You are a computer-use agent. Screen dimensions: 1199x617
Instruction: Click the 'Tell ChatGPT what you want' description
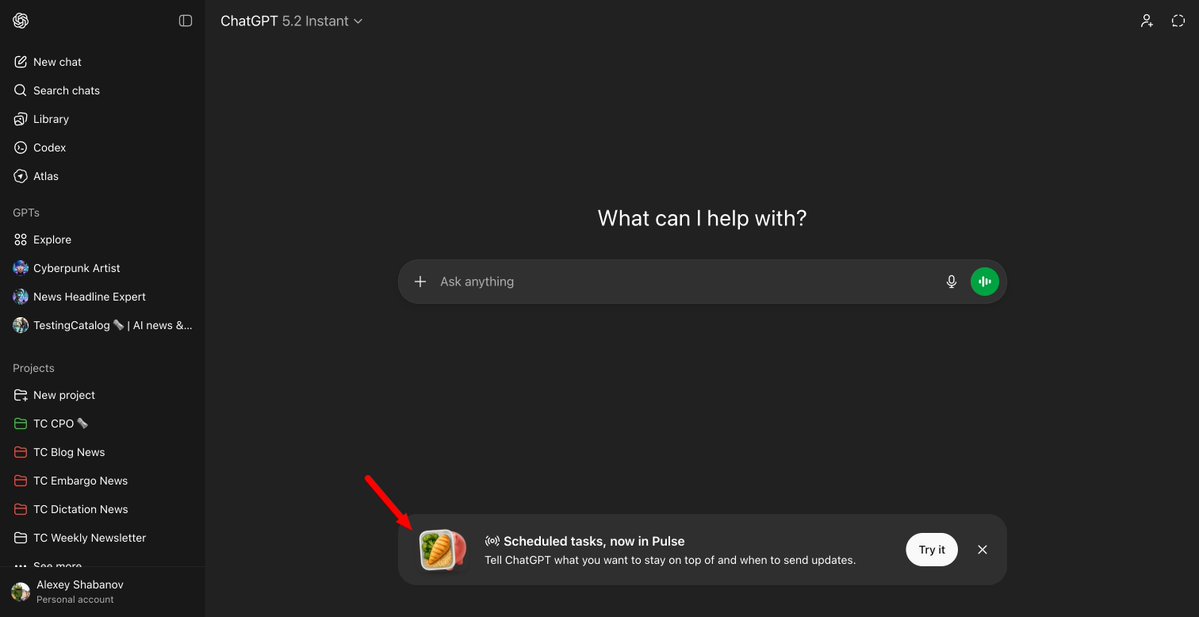coord(670,560)
